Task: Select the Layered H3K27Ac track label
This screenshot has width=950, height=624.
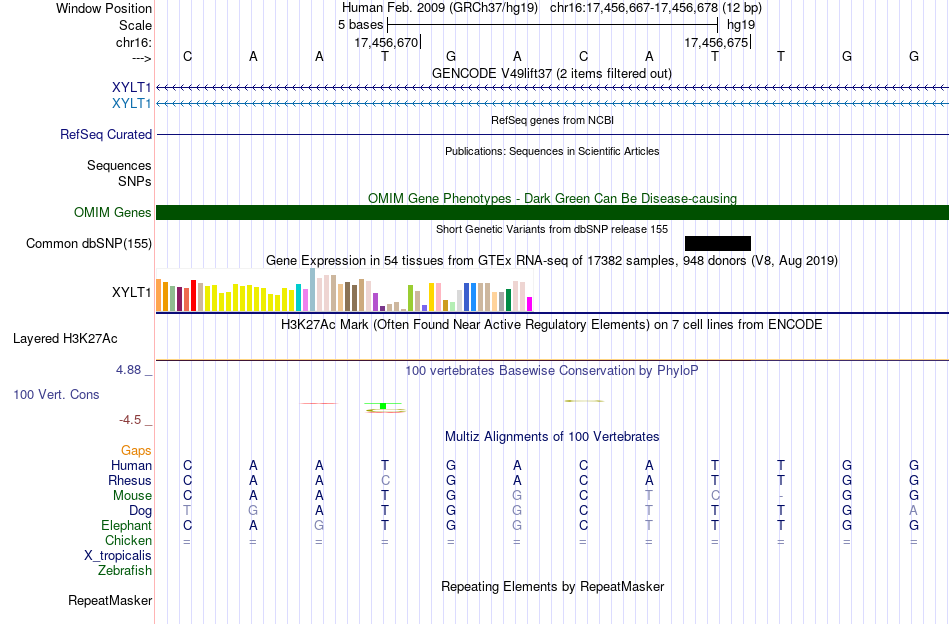Action: coord(65,339)
